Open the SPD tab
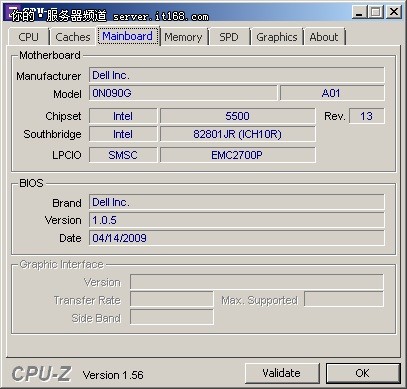This screenshot has width=407, height=389. pos(229,37)
